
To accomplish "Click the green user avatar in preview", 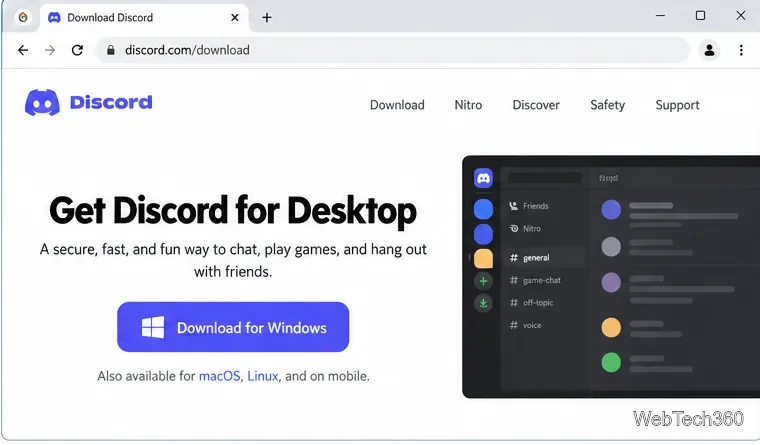I will [x=611, y=362].
